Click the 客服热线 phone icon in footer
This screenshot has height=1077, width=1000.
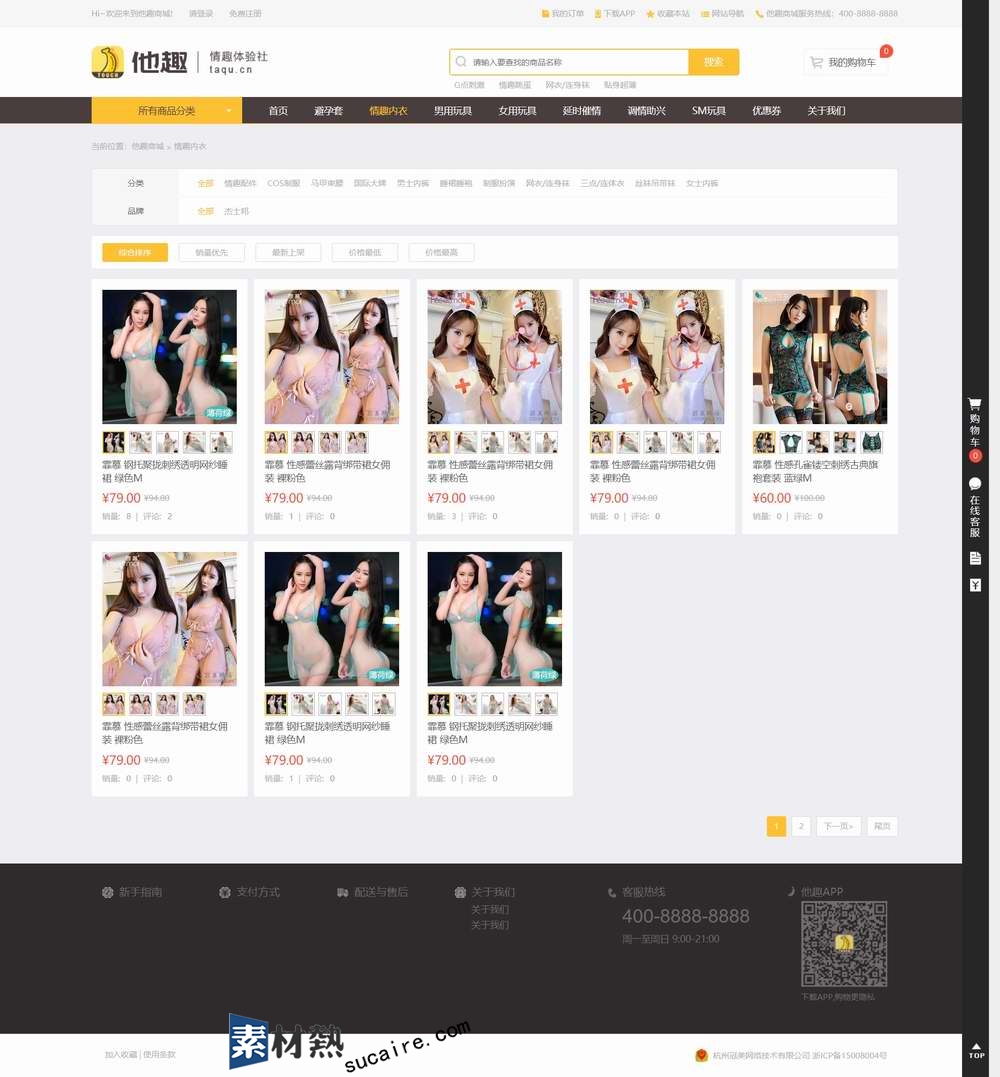coord(612,892)
